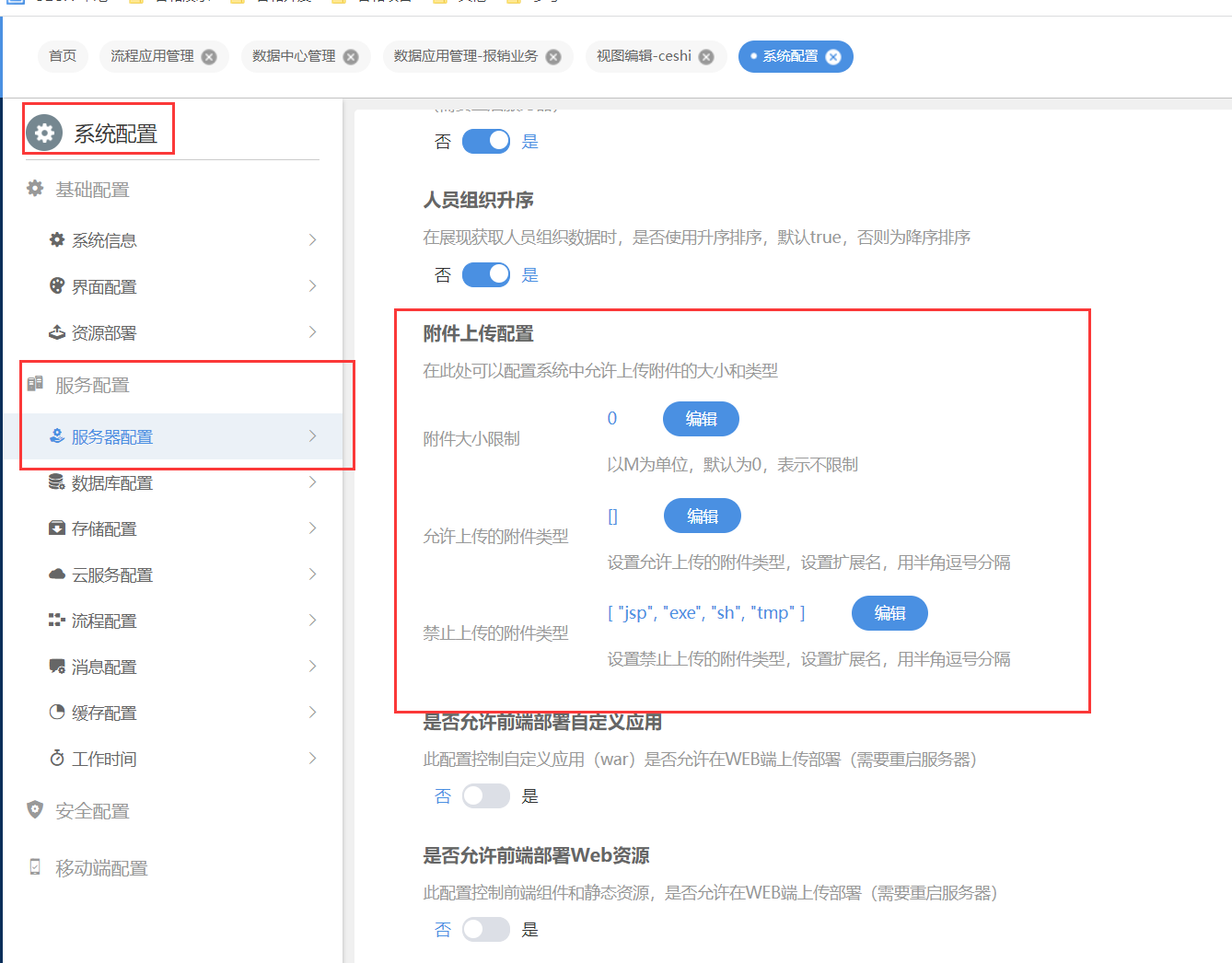Open 服务配置 section

pos(92,385)
